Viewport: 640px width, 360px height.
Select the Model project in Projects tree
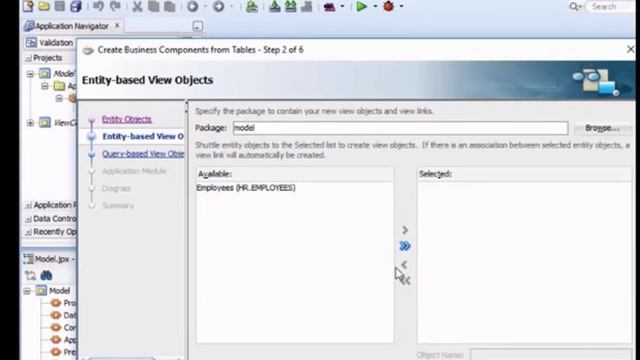64,74
